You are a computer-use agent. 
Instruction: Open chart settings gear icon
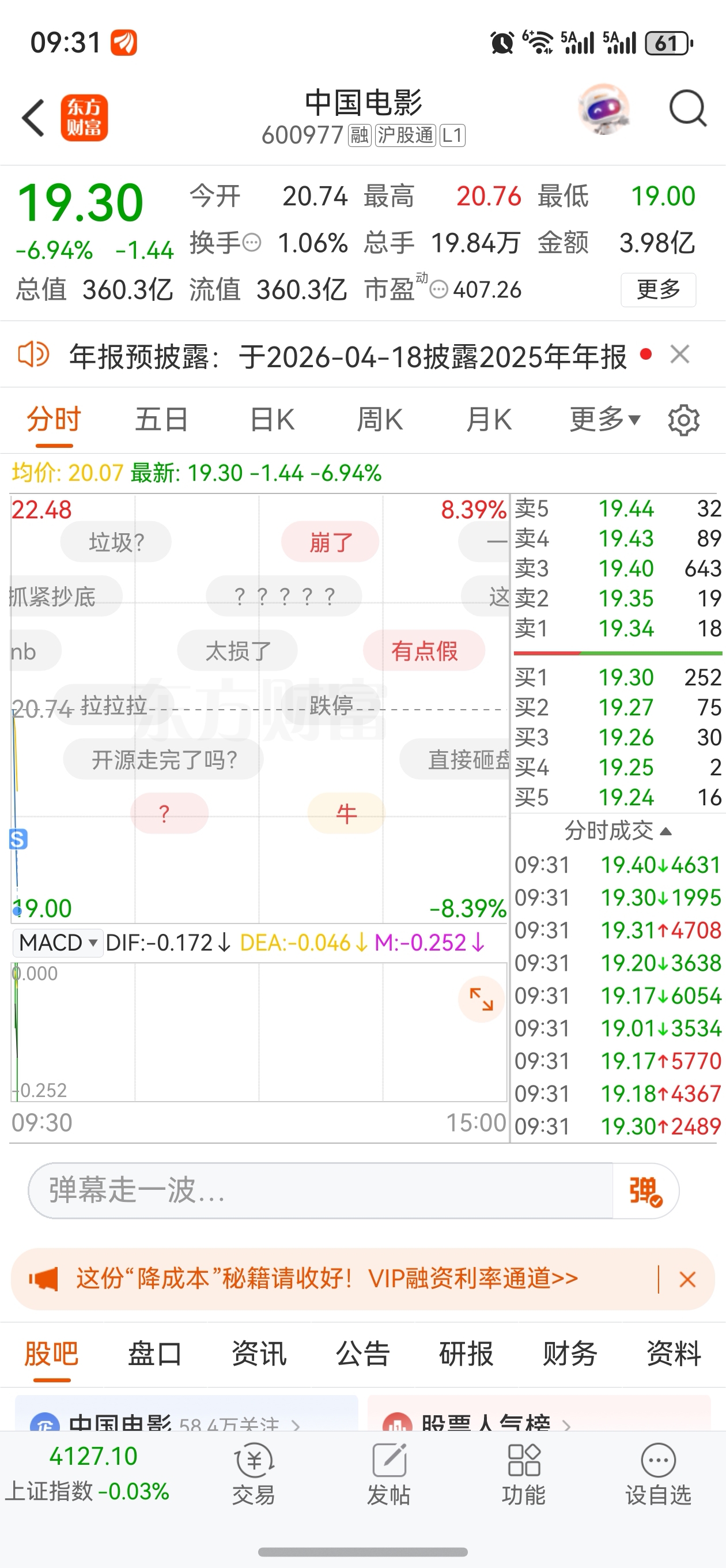pyautogui.click(x=683, y=420)
